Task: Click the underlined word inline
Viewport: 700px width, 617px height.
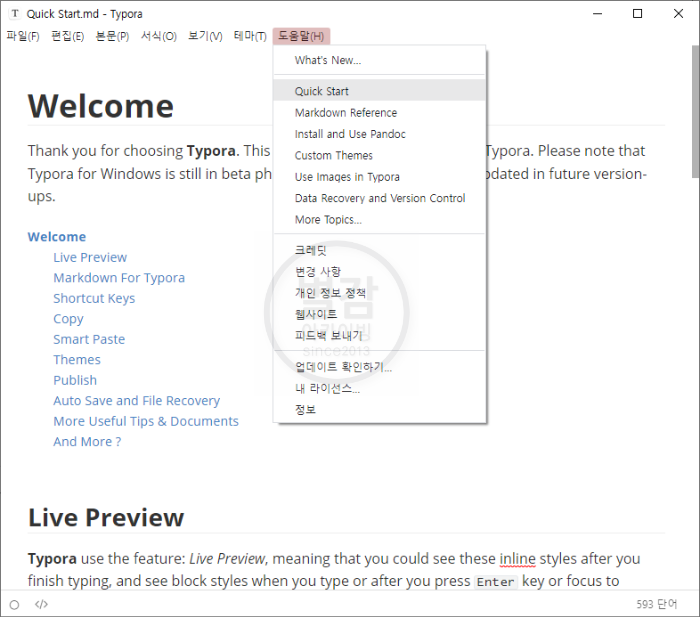Action: pyautogui.click(x=517, y=559)
